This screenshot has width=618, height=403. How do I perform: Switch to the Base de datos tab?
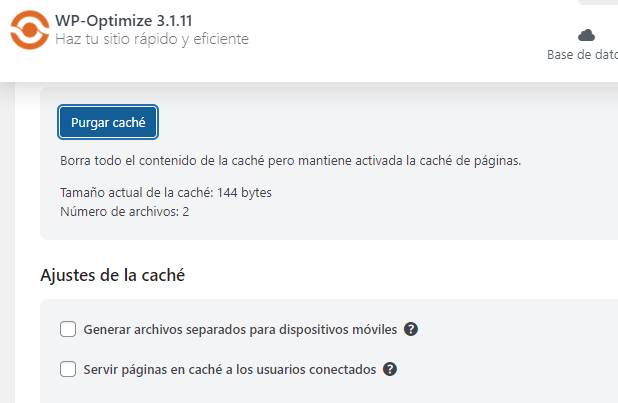coord(583,45)
